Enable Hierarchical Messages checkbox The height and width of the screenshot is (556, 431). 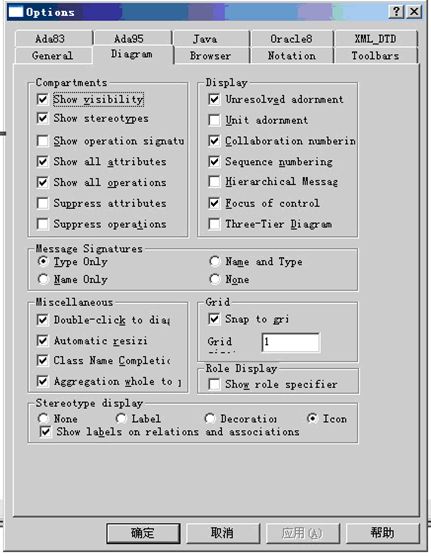214,182
